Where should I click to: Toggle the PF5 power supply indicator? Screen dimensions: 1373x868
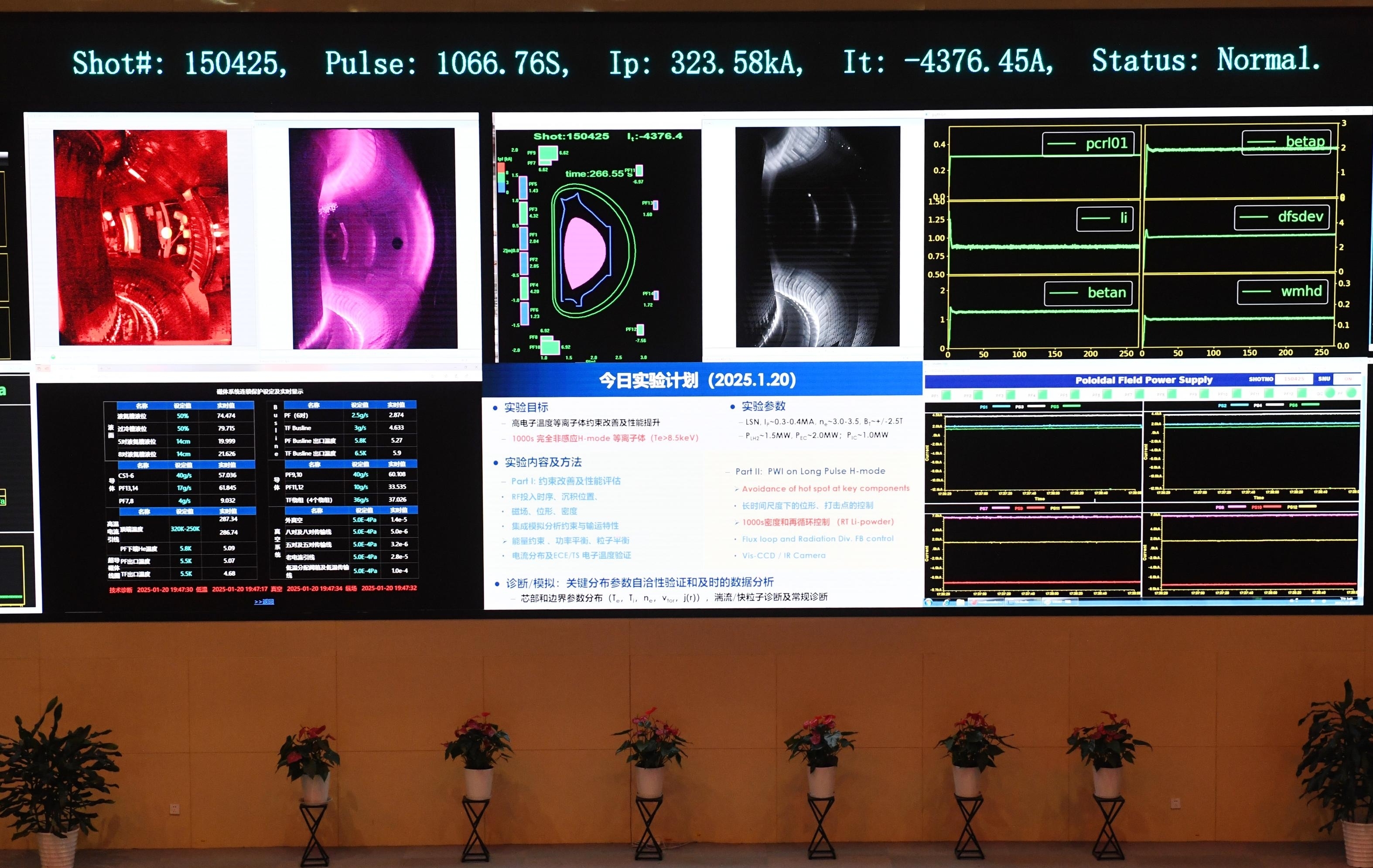pyautogui.click(x=1076, y=395)
